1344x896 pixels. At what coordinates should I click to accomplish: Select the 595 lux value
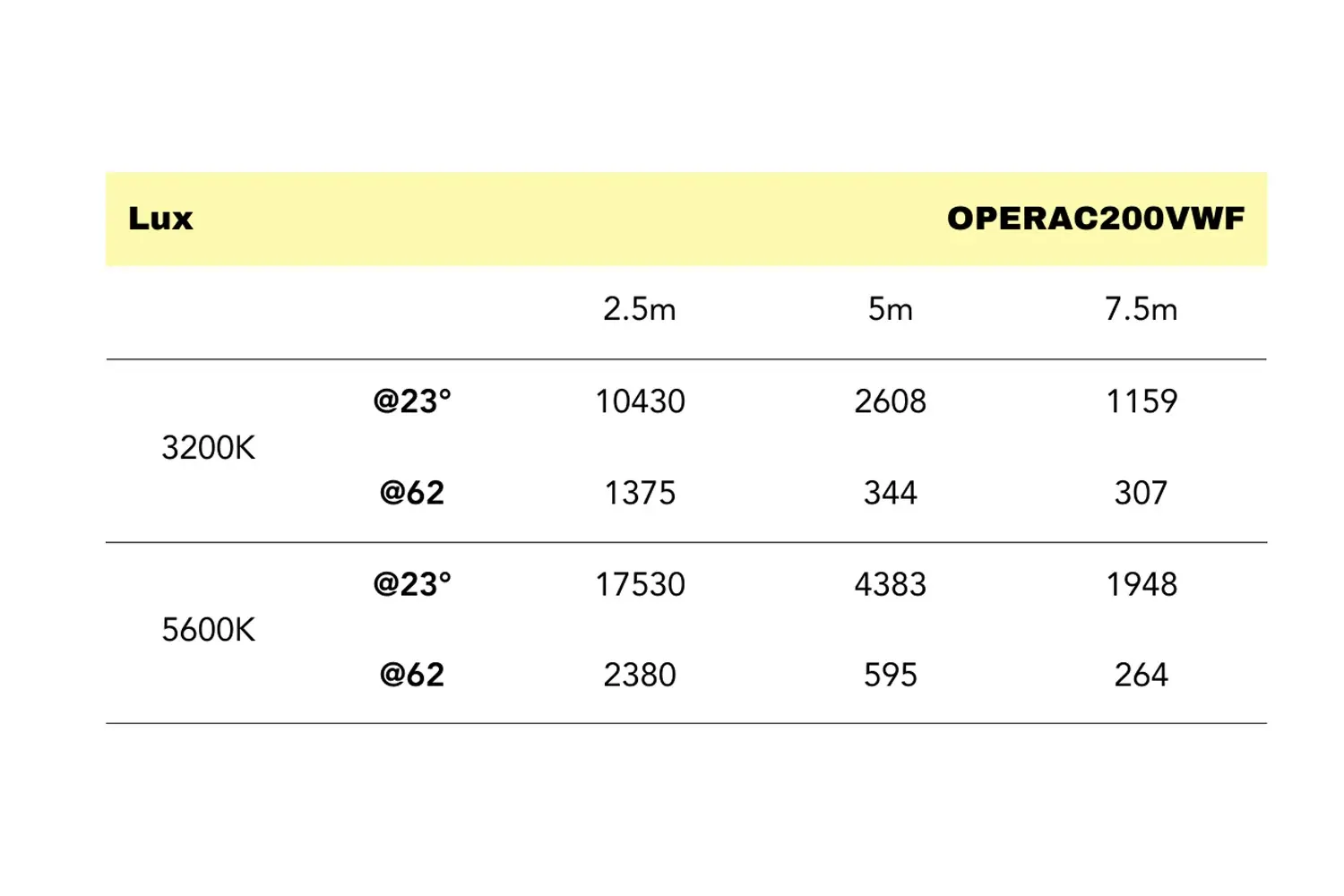[x=891, y=675]
